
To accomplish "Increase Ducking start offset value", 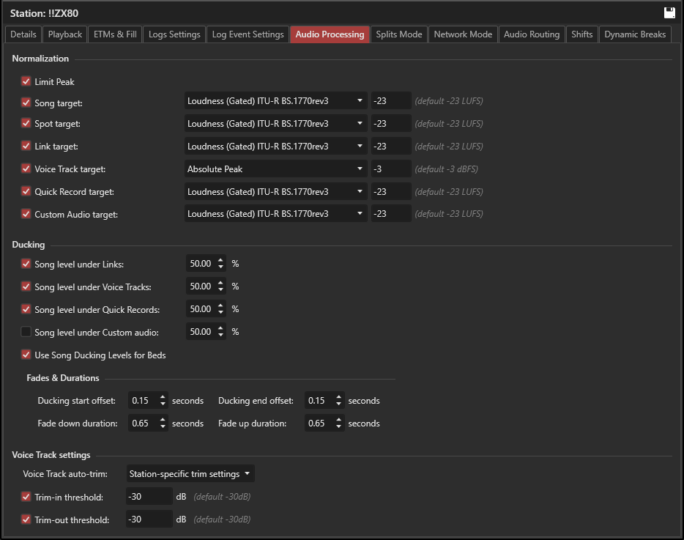I will pos(163,397).
